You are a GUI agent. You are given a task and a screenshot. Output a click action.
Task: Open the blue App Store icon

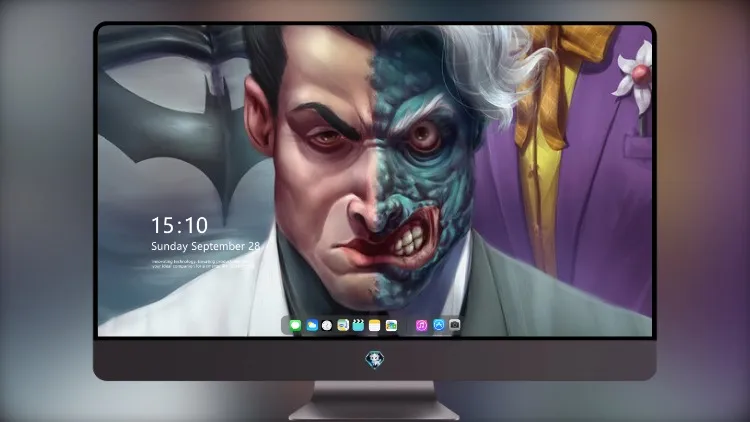[439, 325]
